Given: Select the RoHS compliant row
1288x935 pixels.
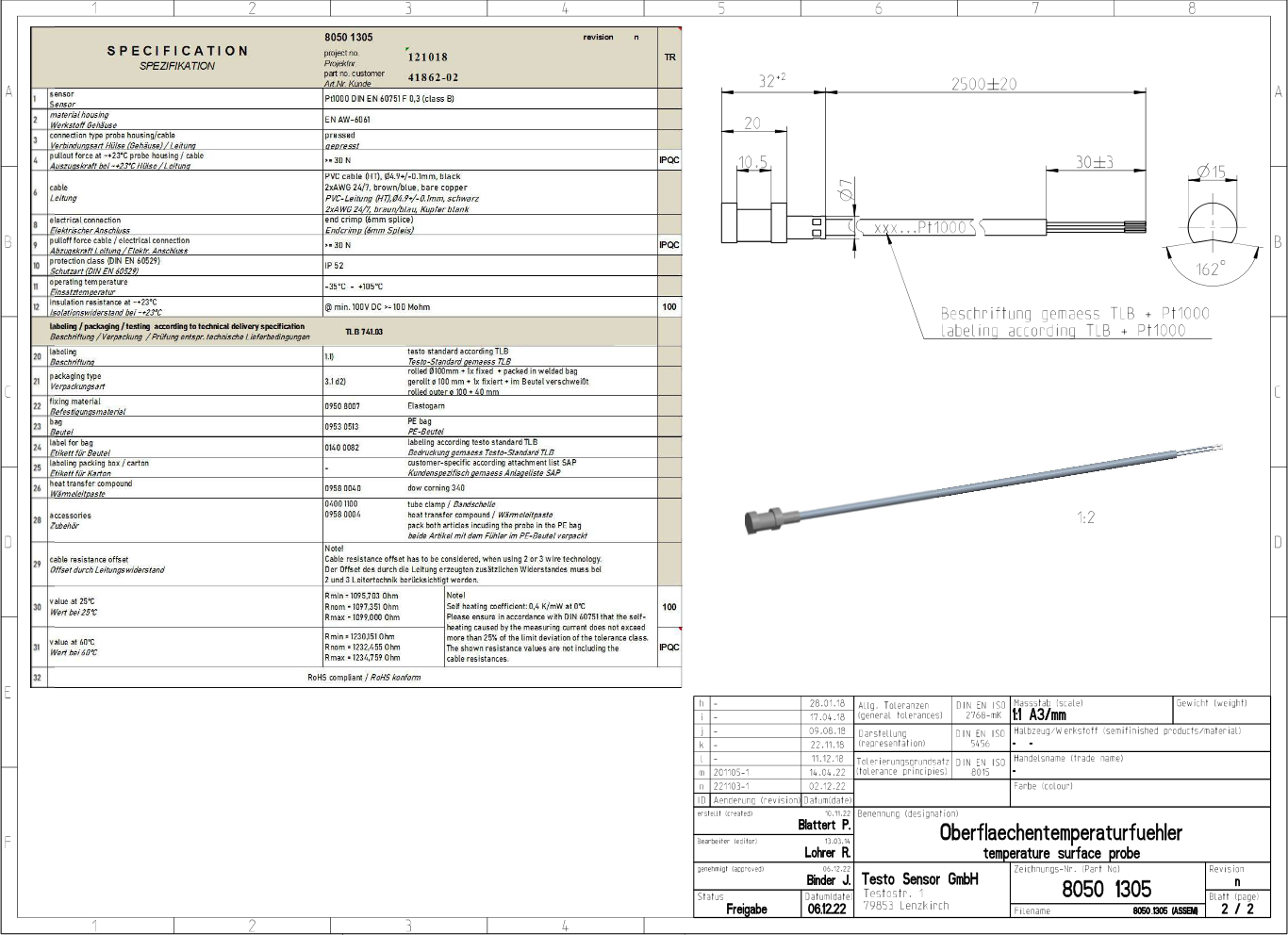Looking at the screenshot, I should click(364, 677).
